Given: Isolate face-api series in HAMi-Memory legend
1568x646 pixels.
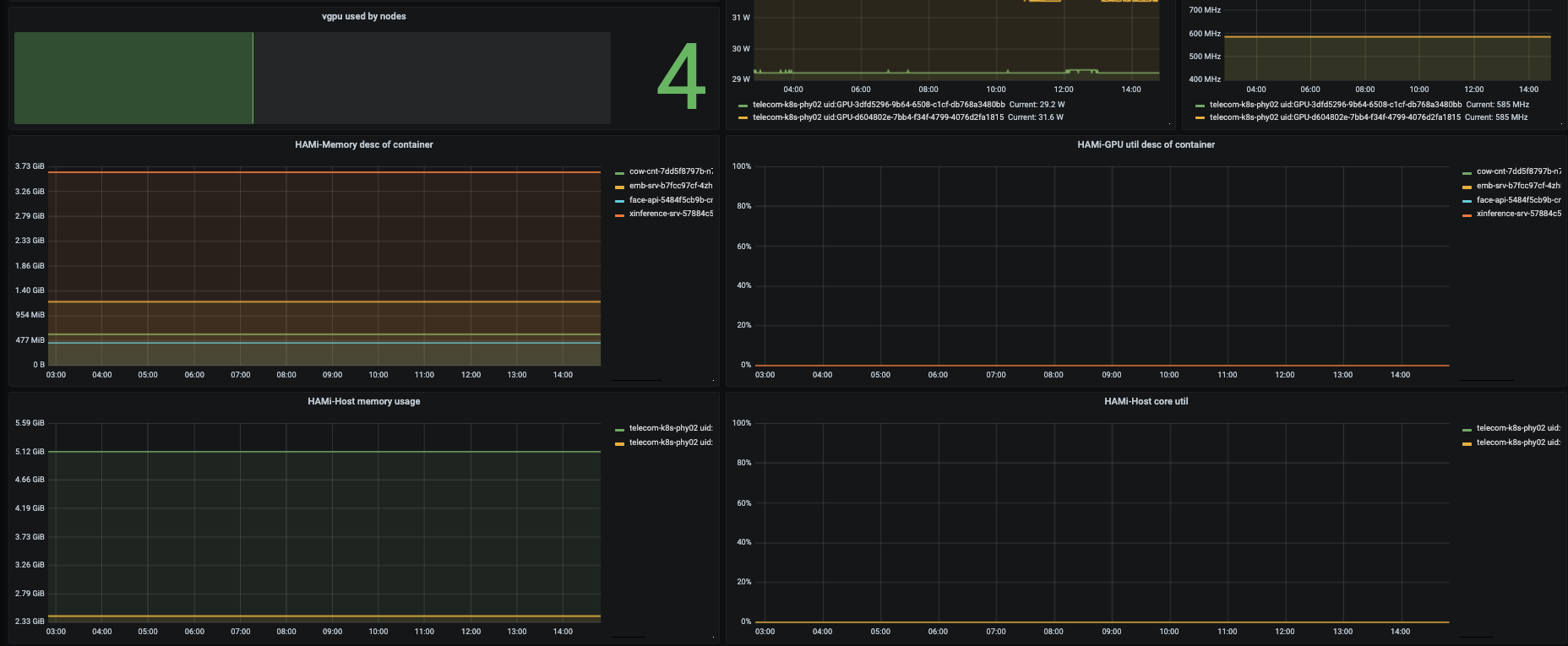Looking at the screenshot, I should [x=671, y=200].
